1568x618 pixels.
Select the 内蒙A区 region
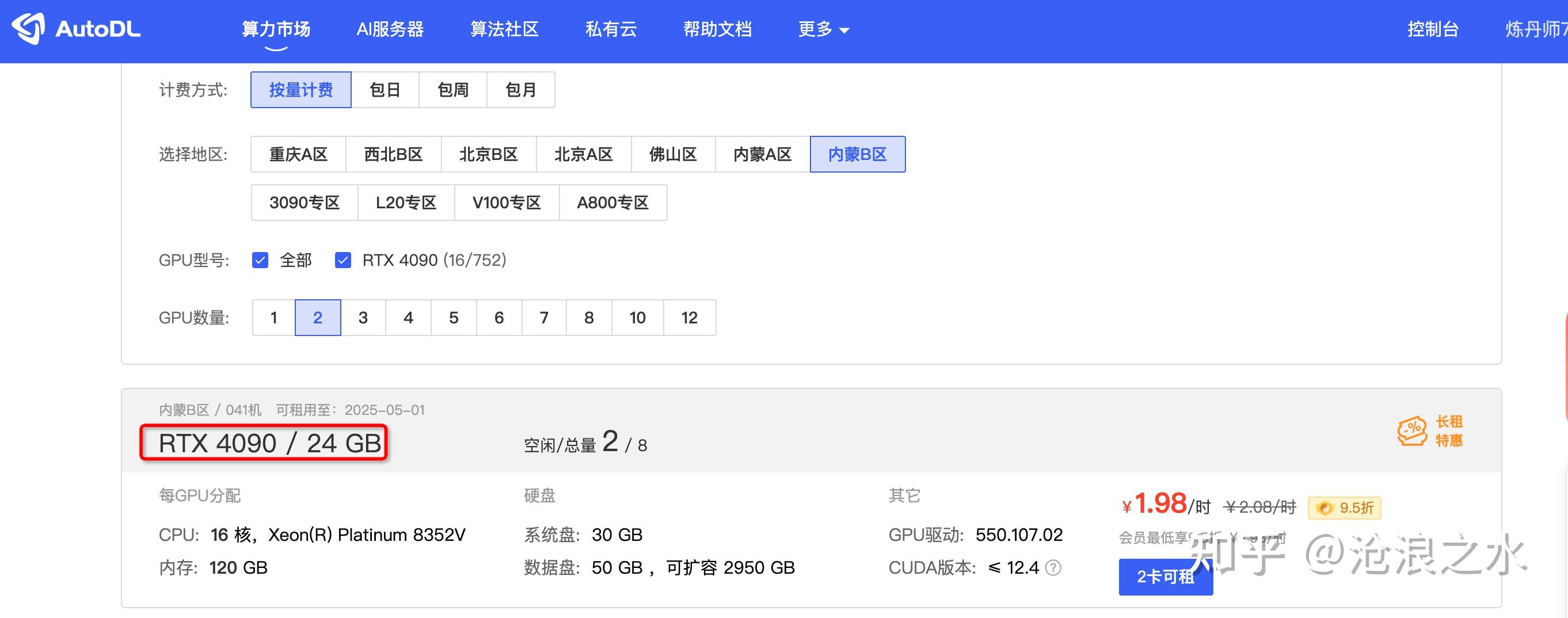763,154
